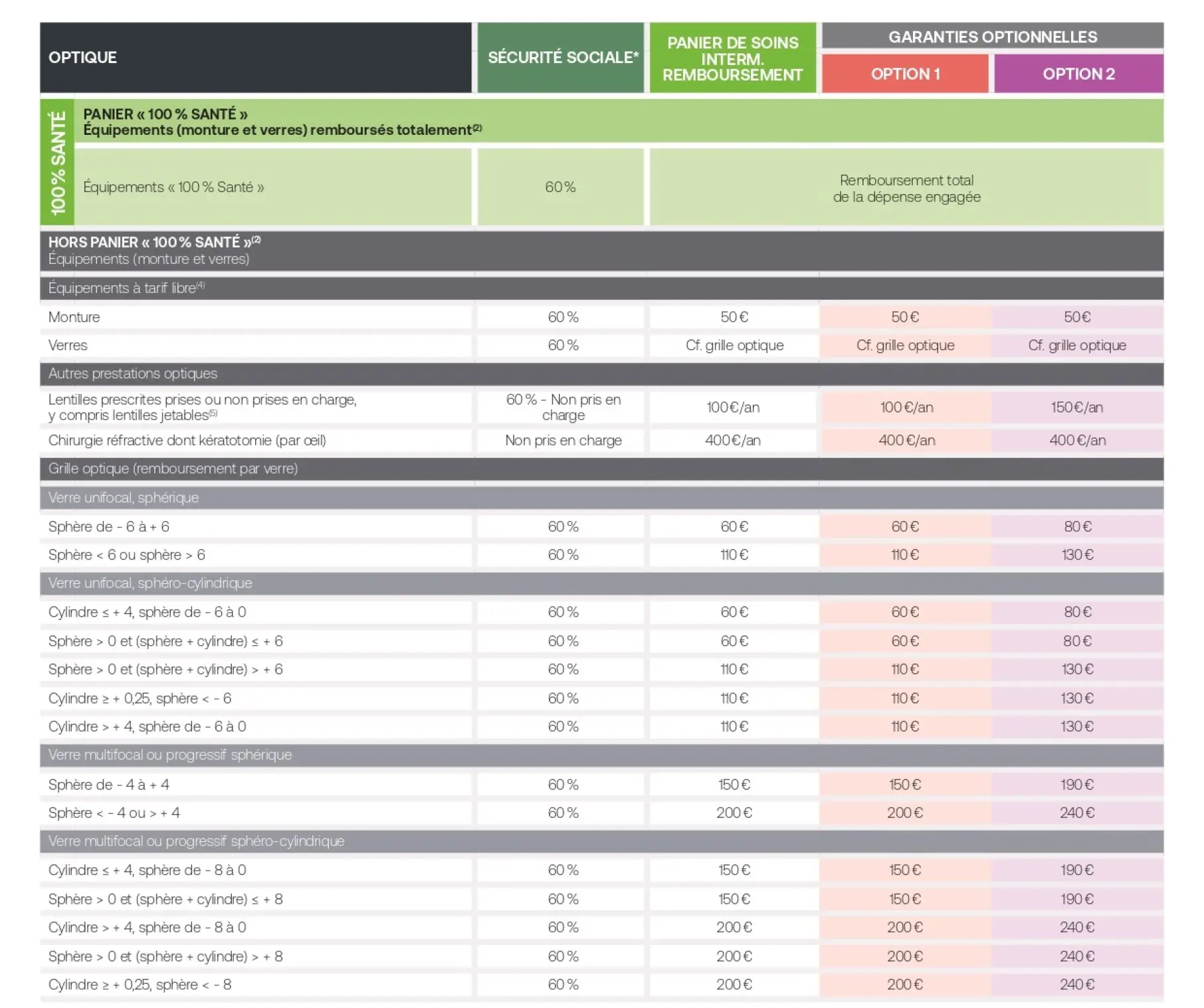Click the GARANTIES OPTIONNELLES header bar

992,37
